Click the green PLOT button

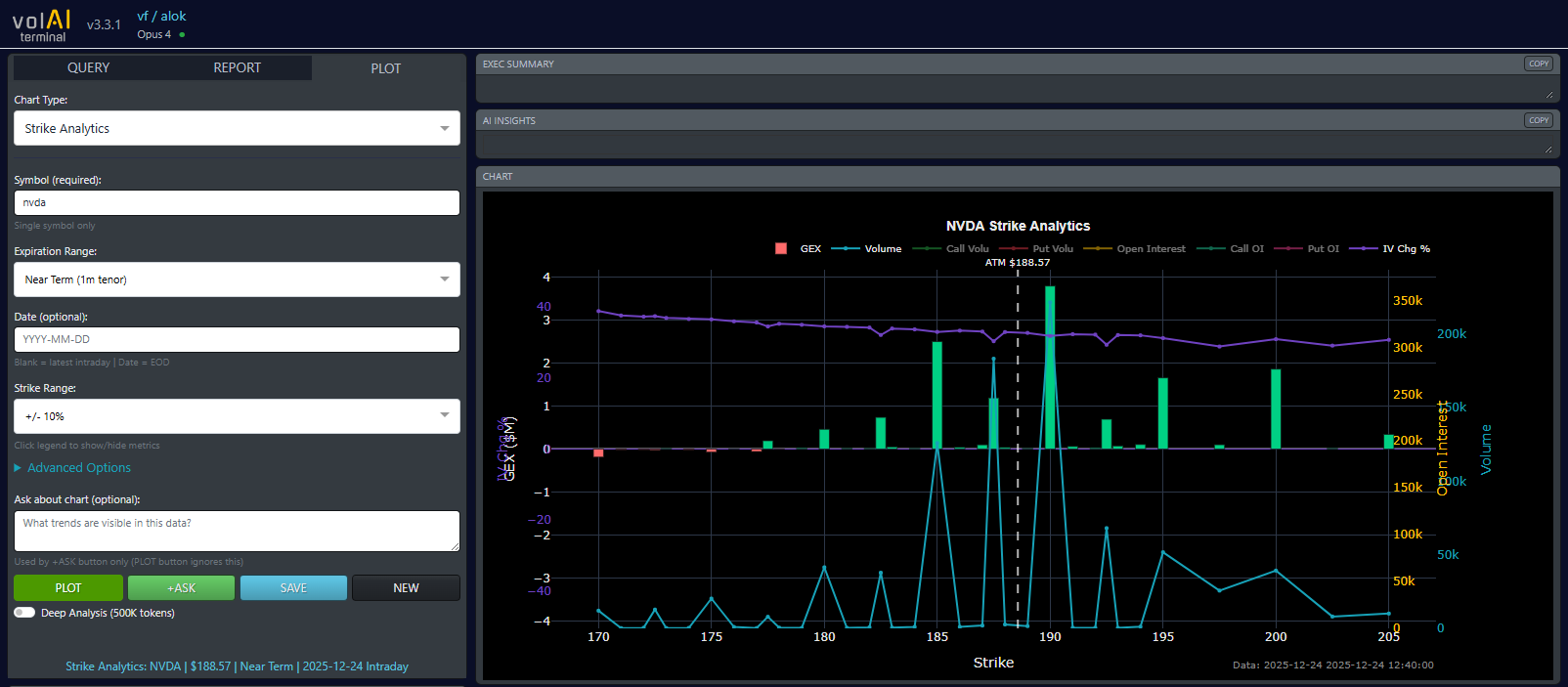pyautogui.click(x=68, y=587)
